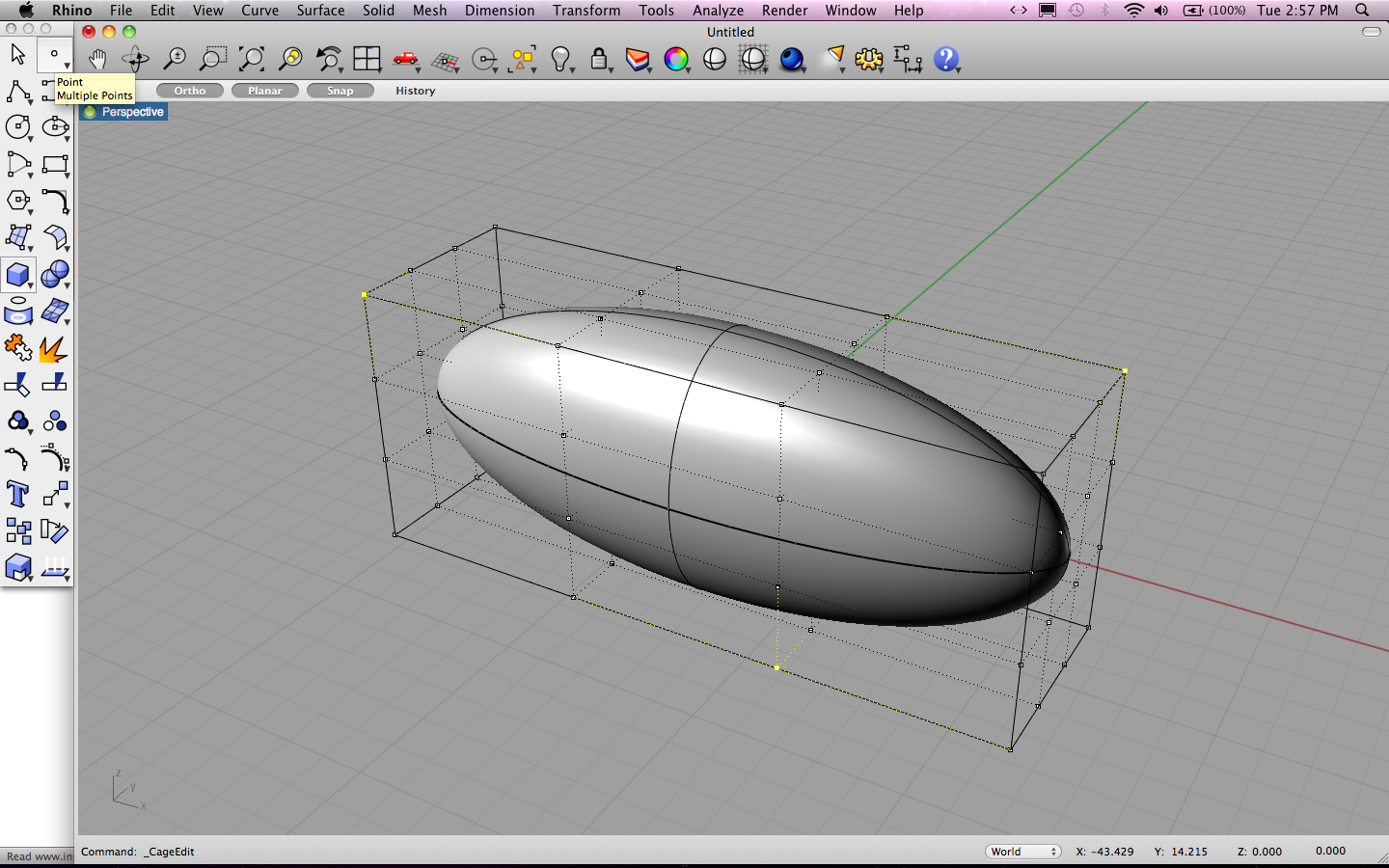Open the select objects flyout icon
This screenshot has height=868, width=1389.
tap(522, 59)
